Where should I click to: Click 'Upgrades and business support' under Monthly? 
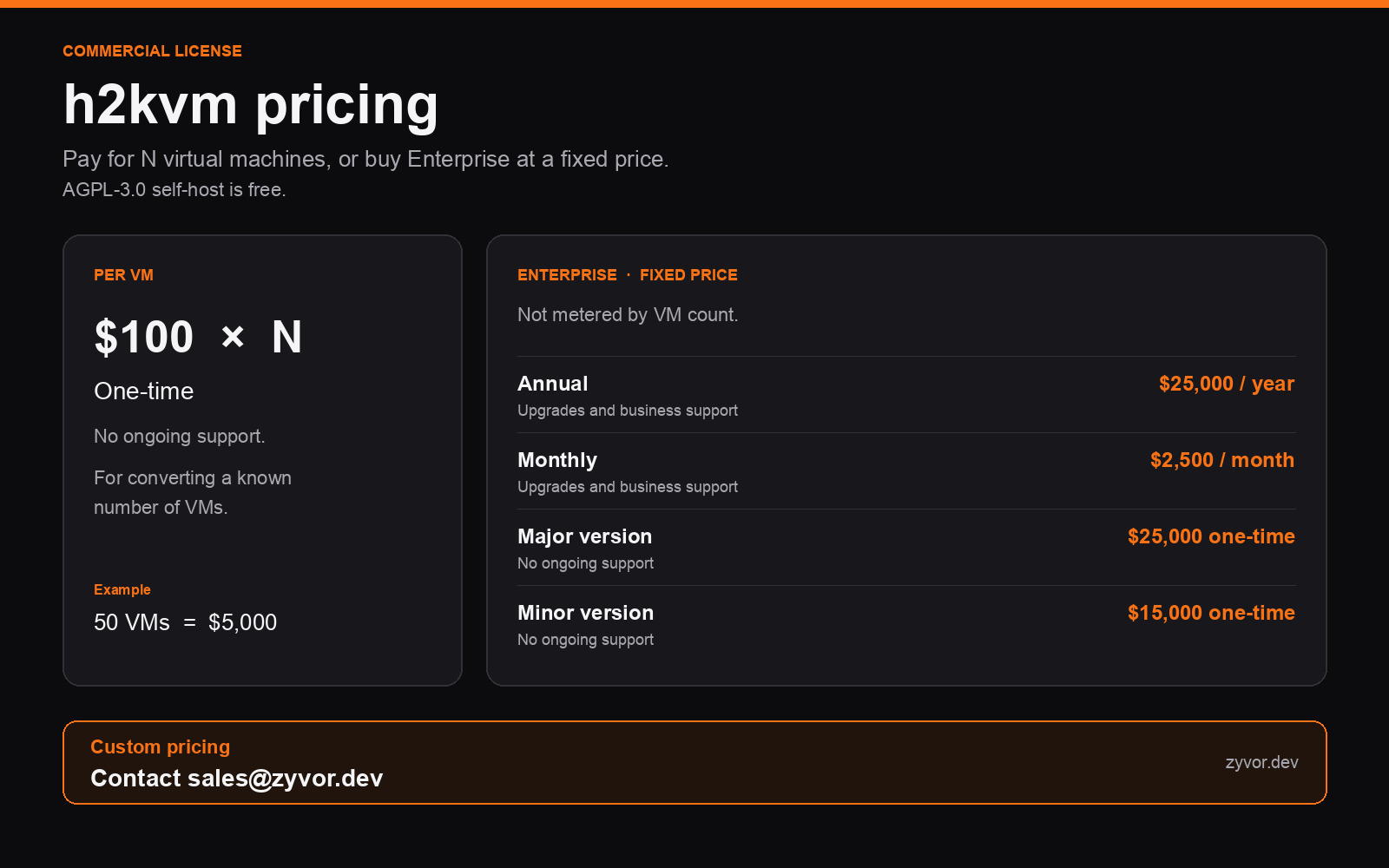coord(628,487)
